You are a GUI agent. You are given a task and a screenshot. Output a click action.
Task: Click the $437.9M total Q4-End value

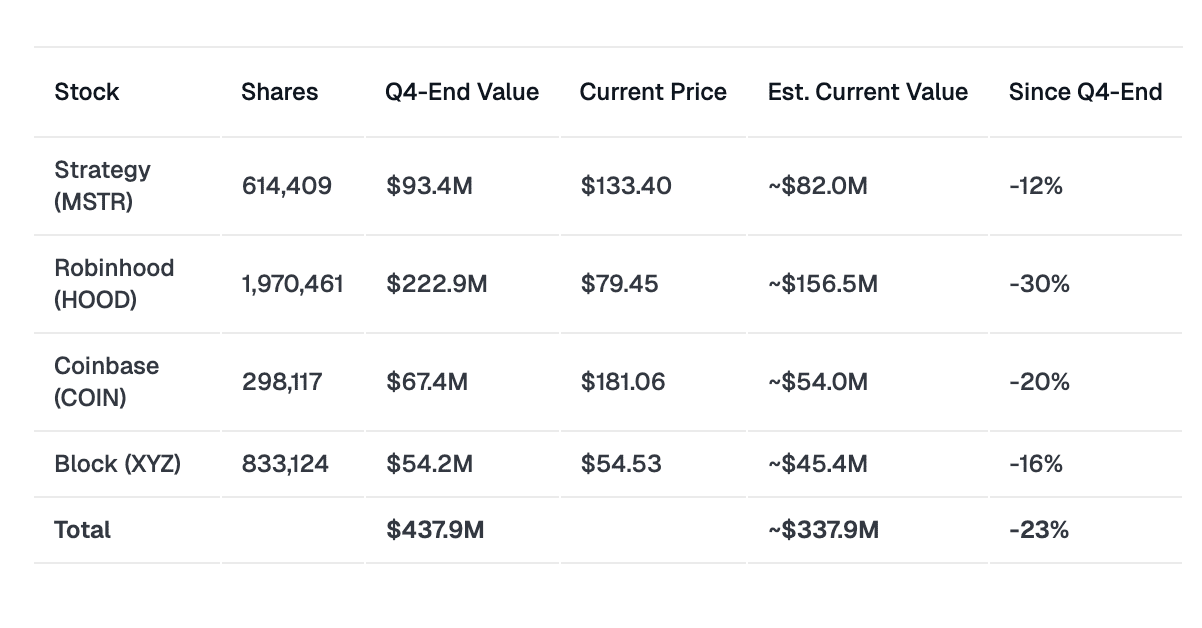435,529
